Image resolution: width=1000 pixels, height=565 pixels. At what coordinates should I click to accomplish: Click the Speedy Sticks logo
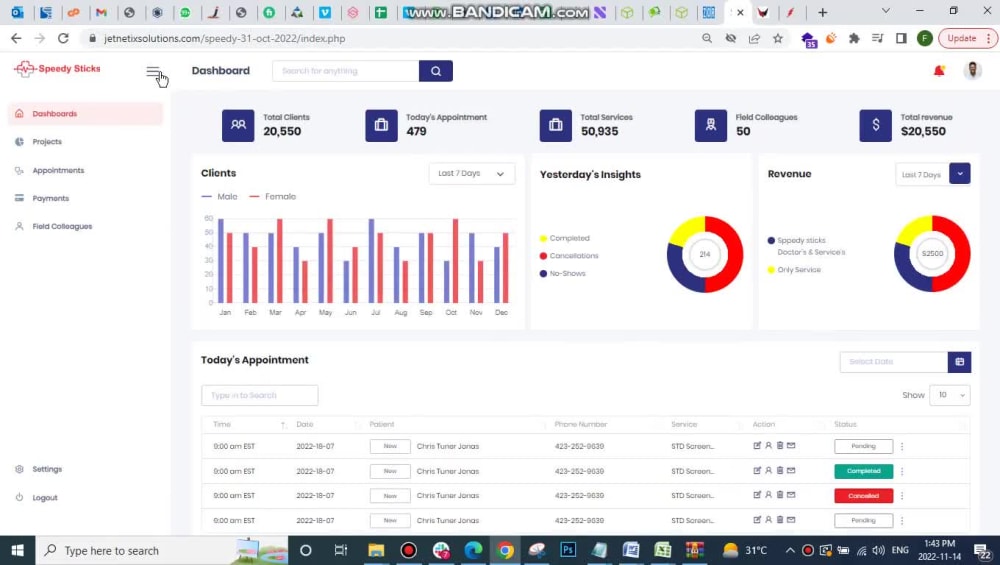(57, 68)
